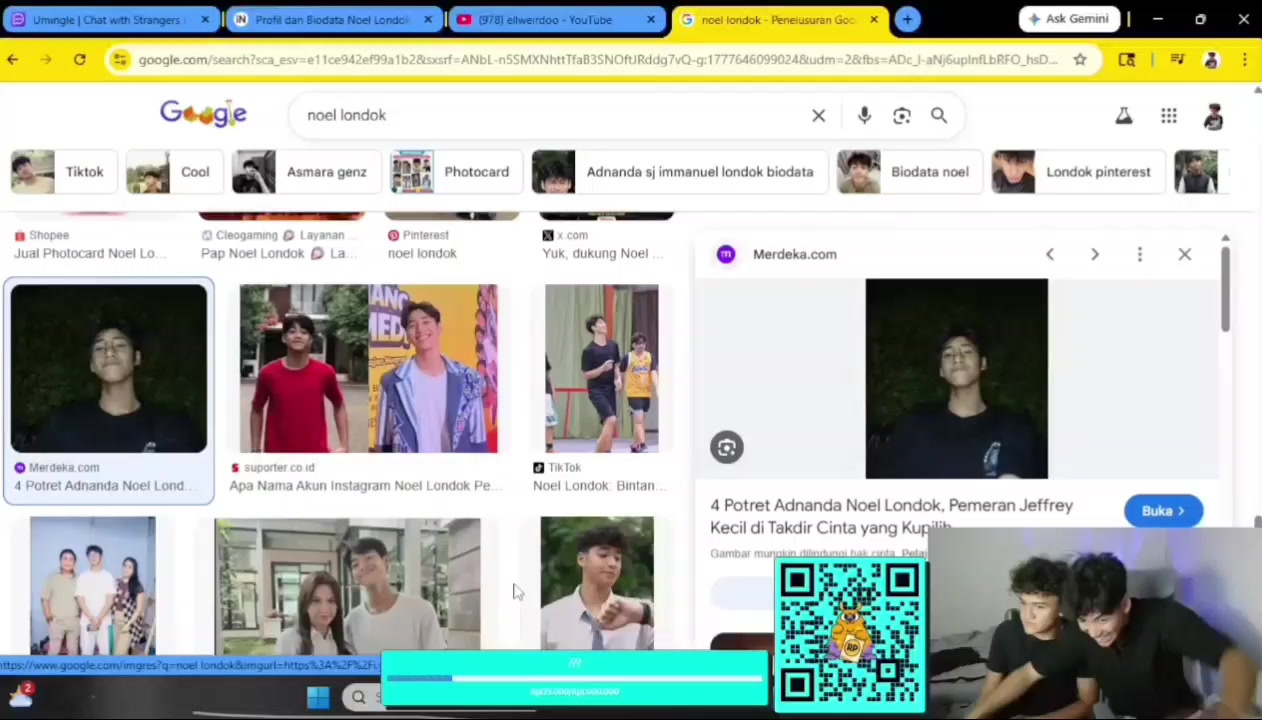This screenshot has height=720, width=1262.
Task: Close the Umingle tab
Action: click(x=205, y=20)
